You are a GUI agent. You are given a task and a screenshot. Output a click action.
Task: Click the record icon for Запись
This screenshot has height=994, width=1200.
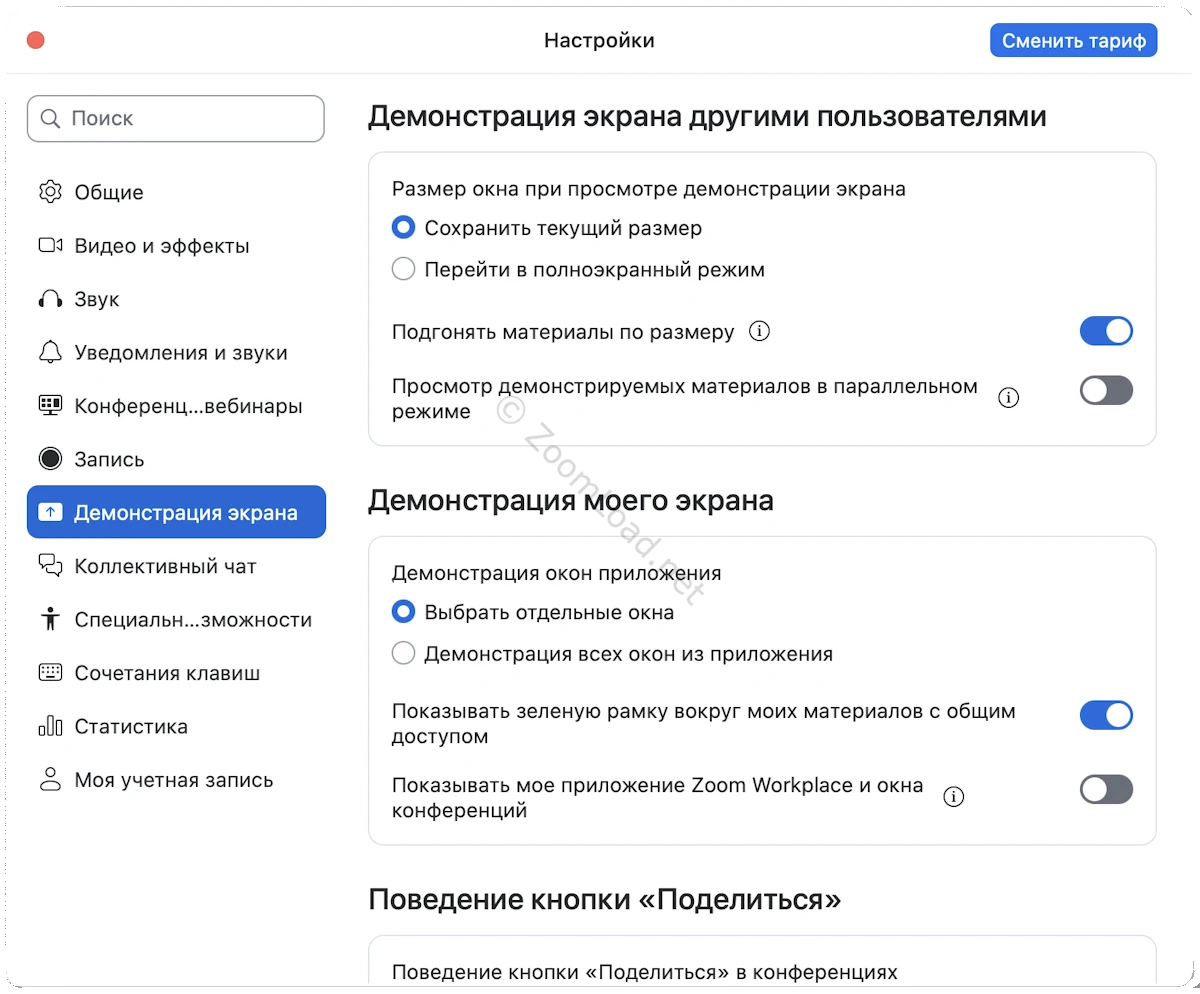[50, 459]
